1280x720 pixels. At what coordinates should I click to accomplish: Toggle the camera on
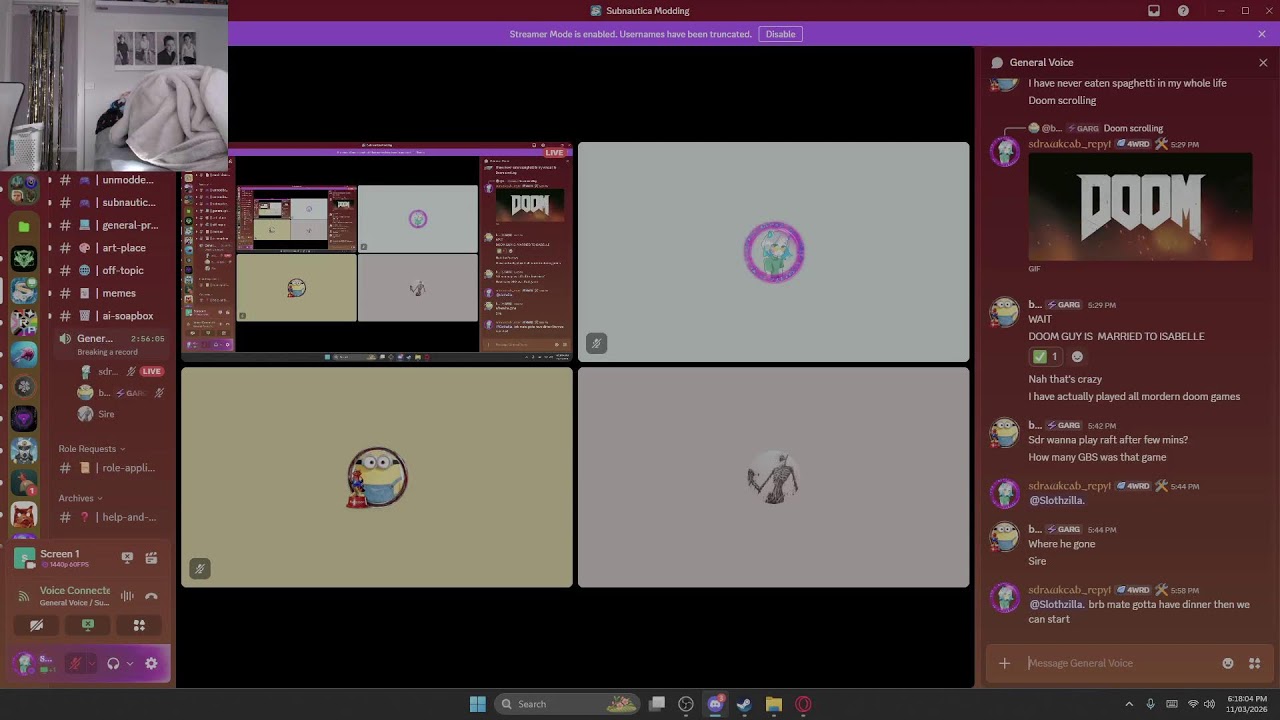pos(37,625)
